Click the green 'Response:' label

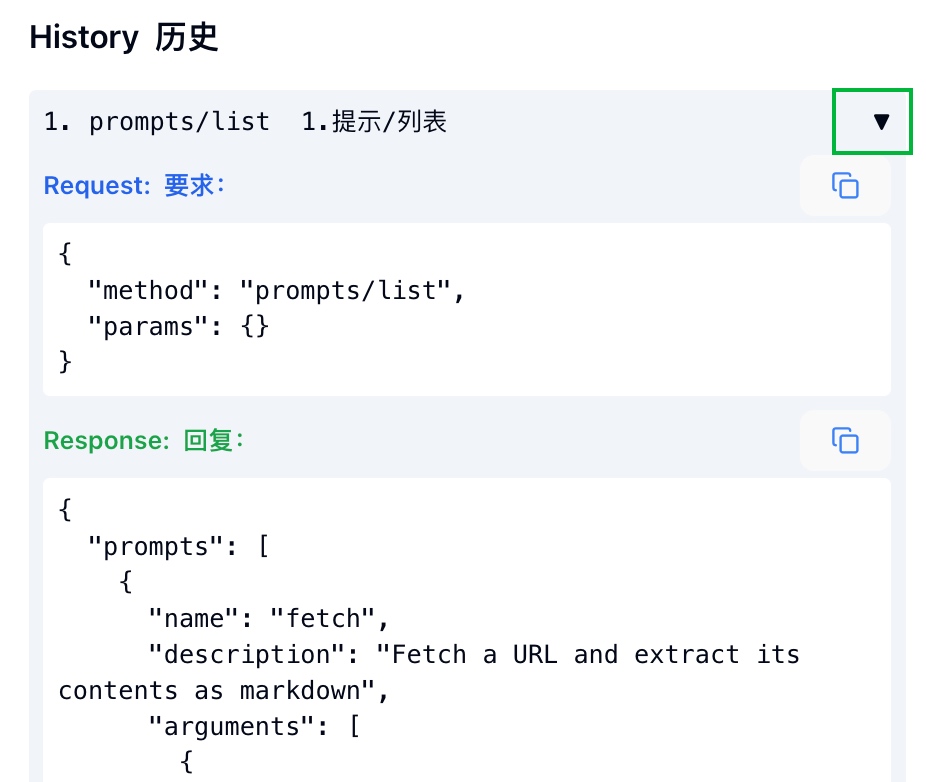tap(107, 441)
